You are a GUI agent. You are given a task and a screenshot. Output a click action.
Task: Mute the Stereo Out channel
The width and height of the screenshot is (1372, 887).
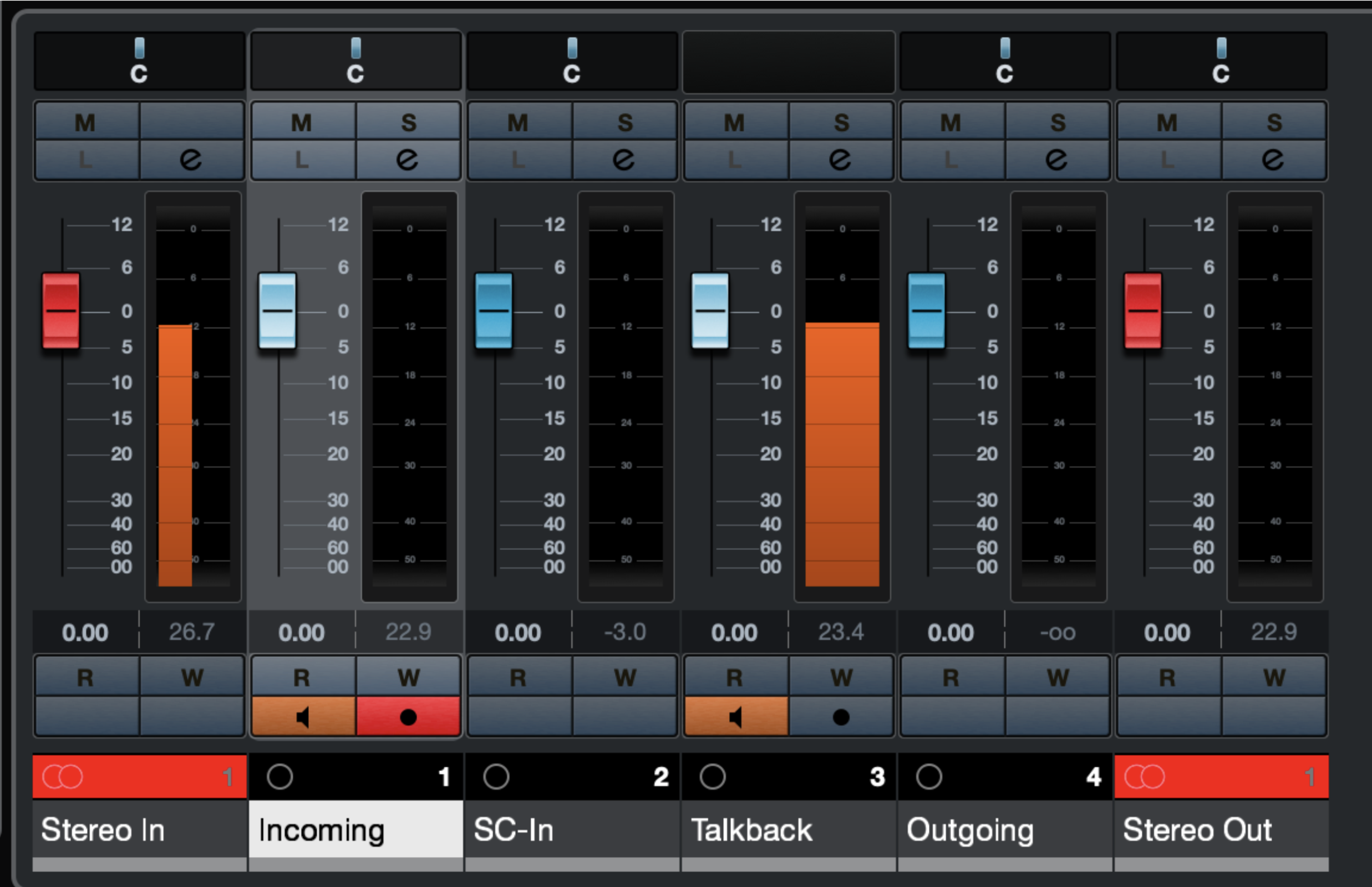(x=1167, y=122)
